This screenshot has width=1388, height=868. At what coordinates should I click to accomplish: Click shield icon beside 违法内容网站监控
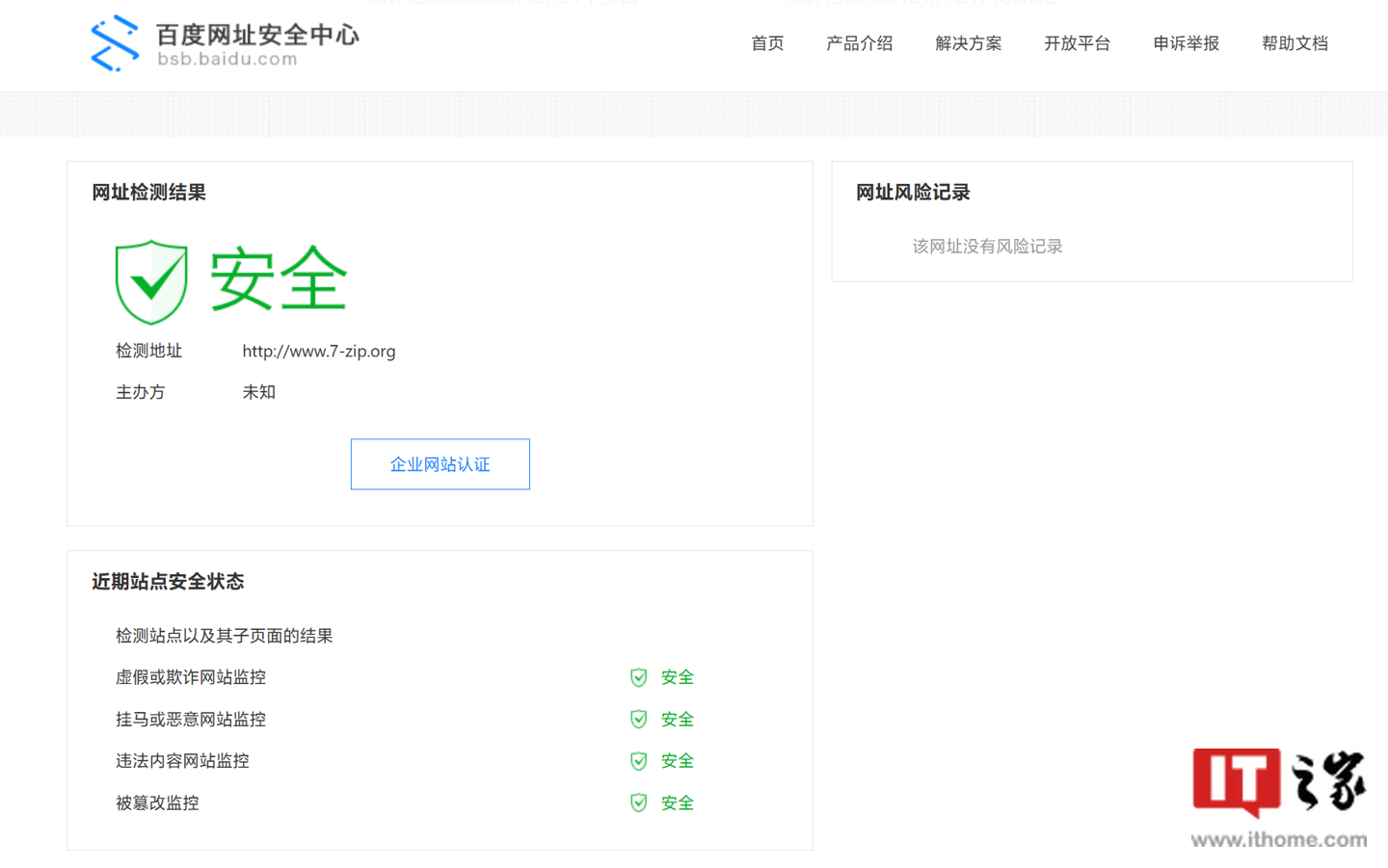pos(638,760)
